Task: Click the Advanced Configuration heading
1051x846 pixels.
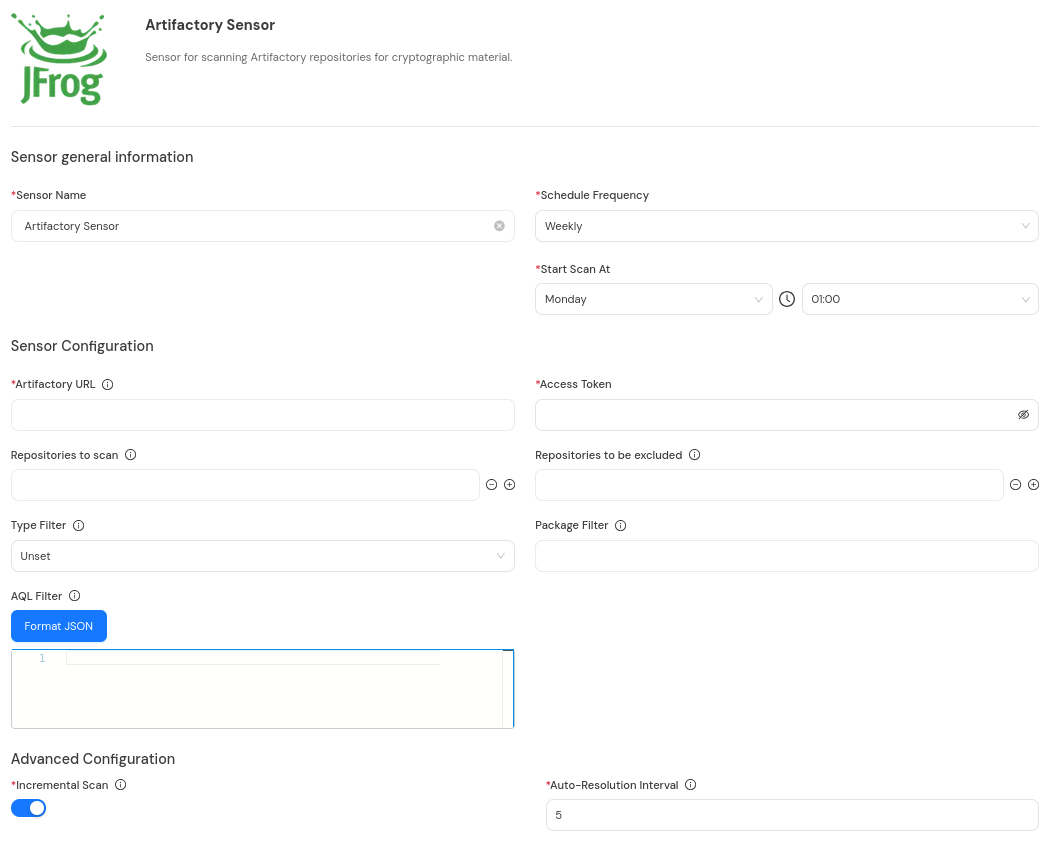Action: 92,759
